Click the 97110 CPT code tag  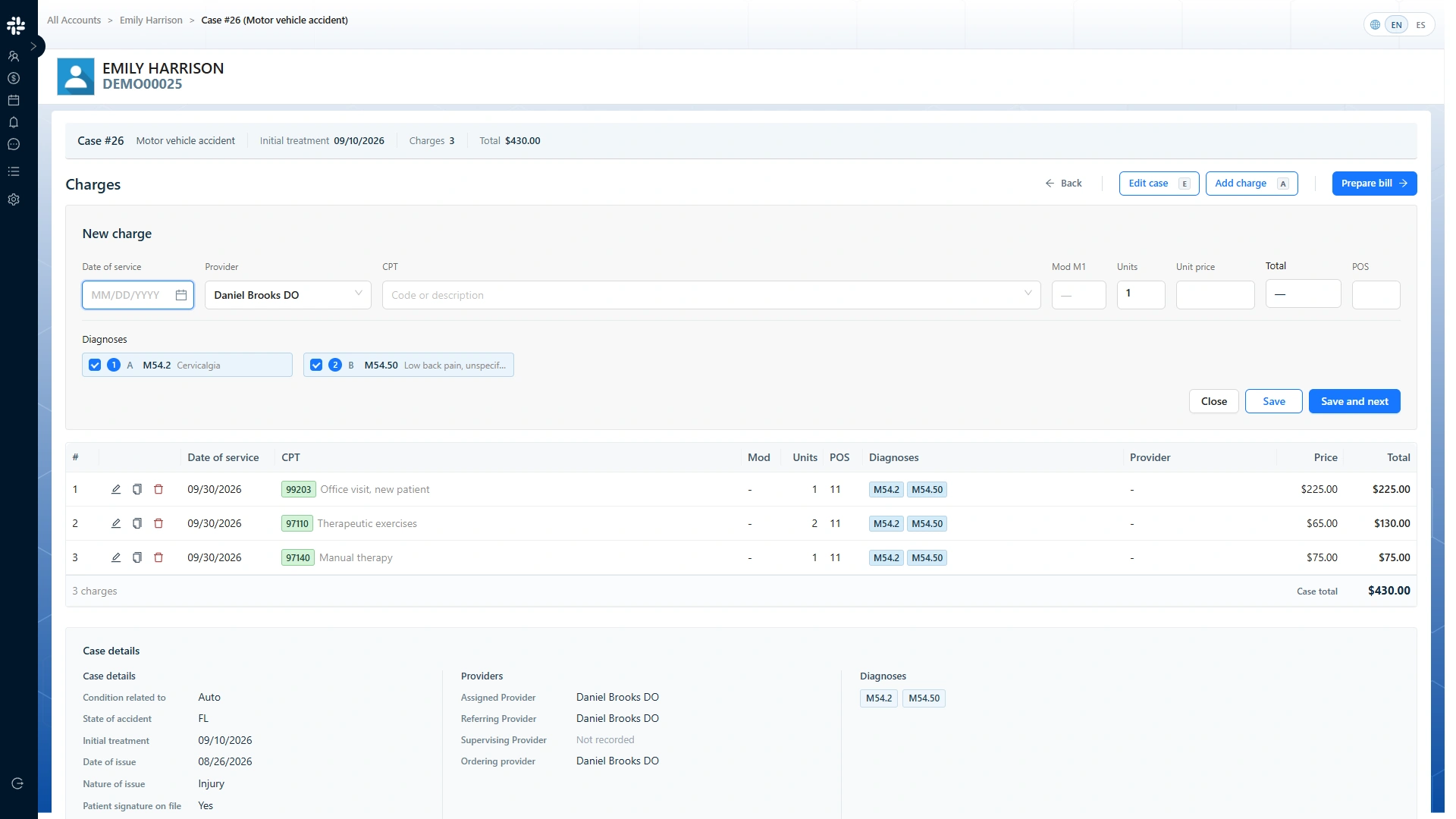pyautogui.click(x=297, y=523)
